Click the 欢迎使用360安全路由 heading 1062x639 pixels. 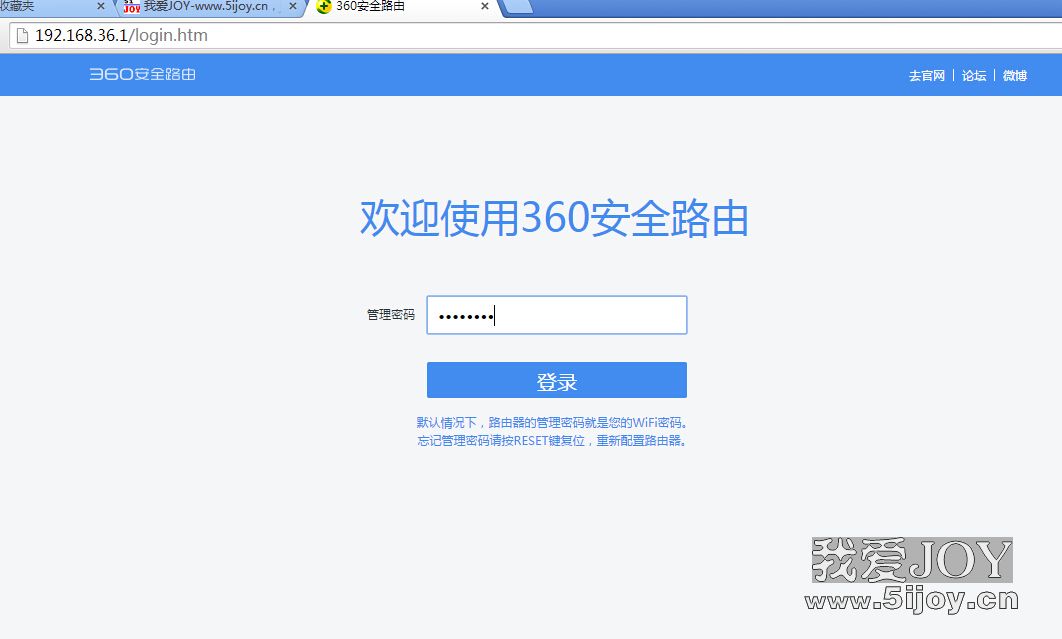[554, 219]
